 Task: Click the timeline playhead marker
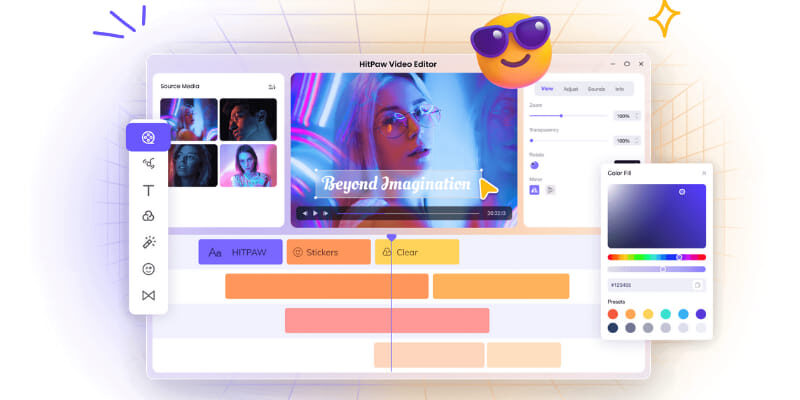click(391, 237)
